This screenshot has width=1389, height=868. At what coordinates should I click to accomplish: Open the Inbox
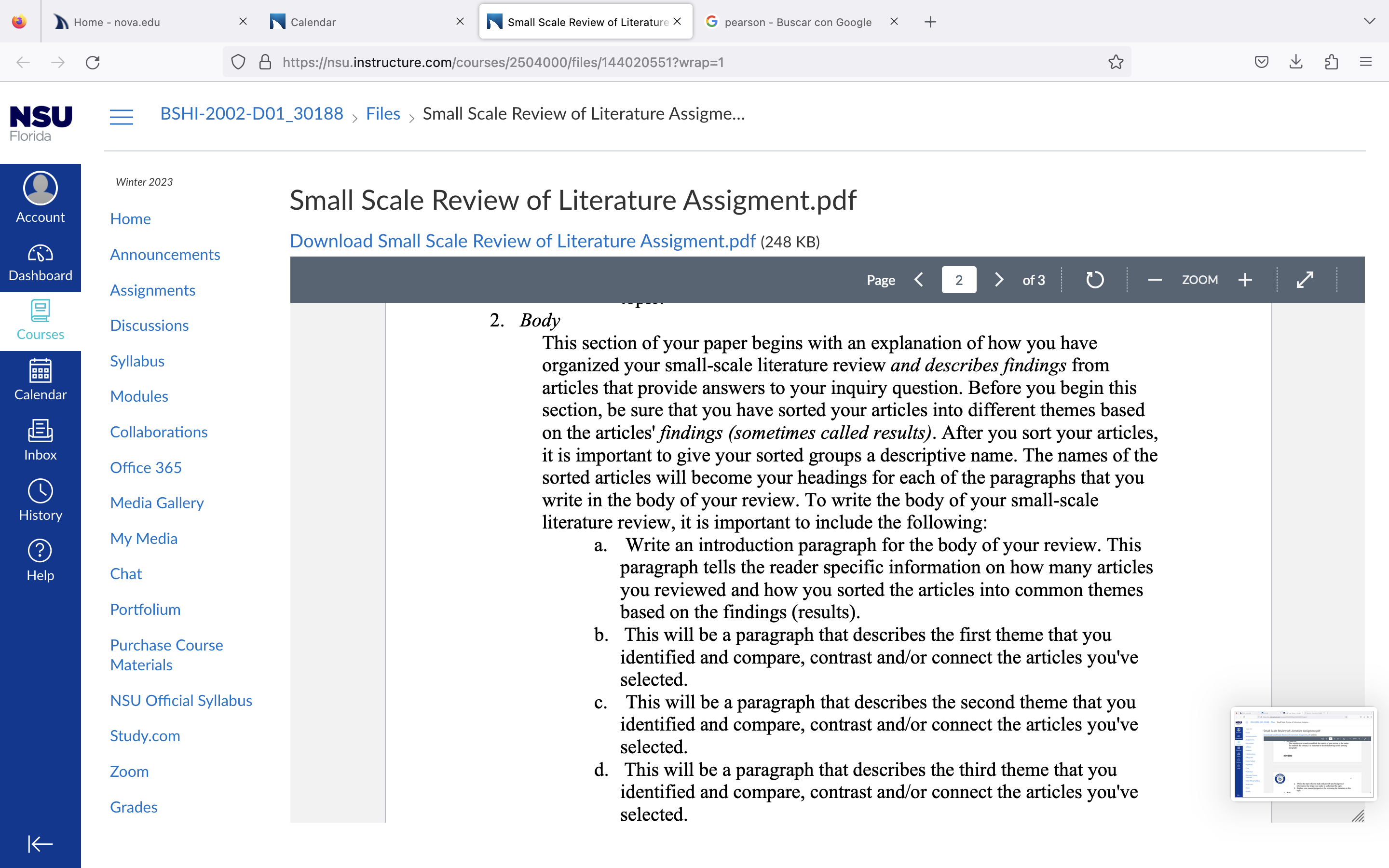[x=40, y=440]
